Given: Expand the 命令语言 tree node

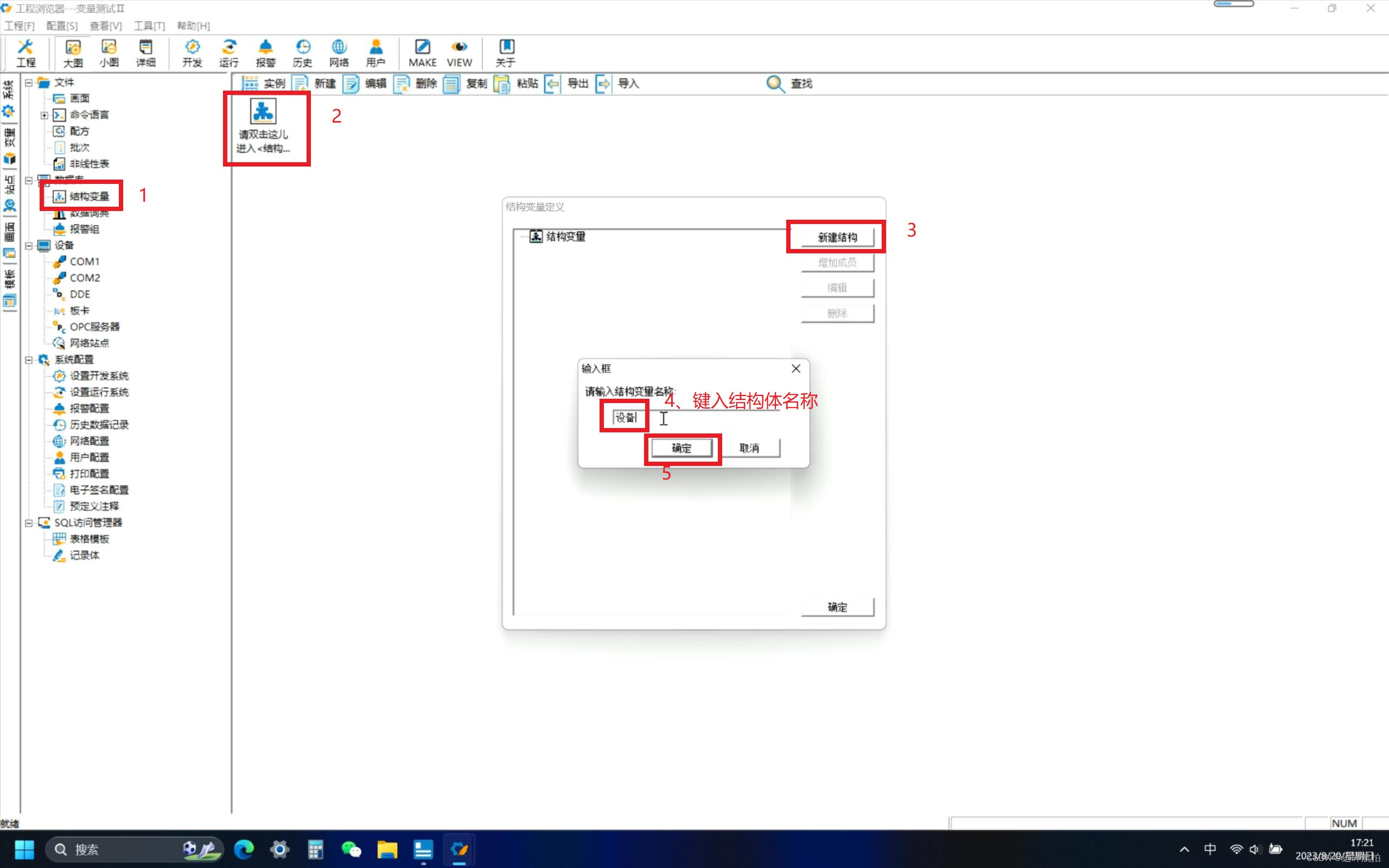Looking at the screenshot, I should 44,116.
